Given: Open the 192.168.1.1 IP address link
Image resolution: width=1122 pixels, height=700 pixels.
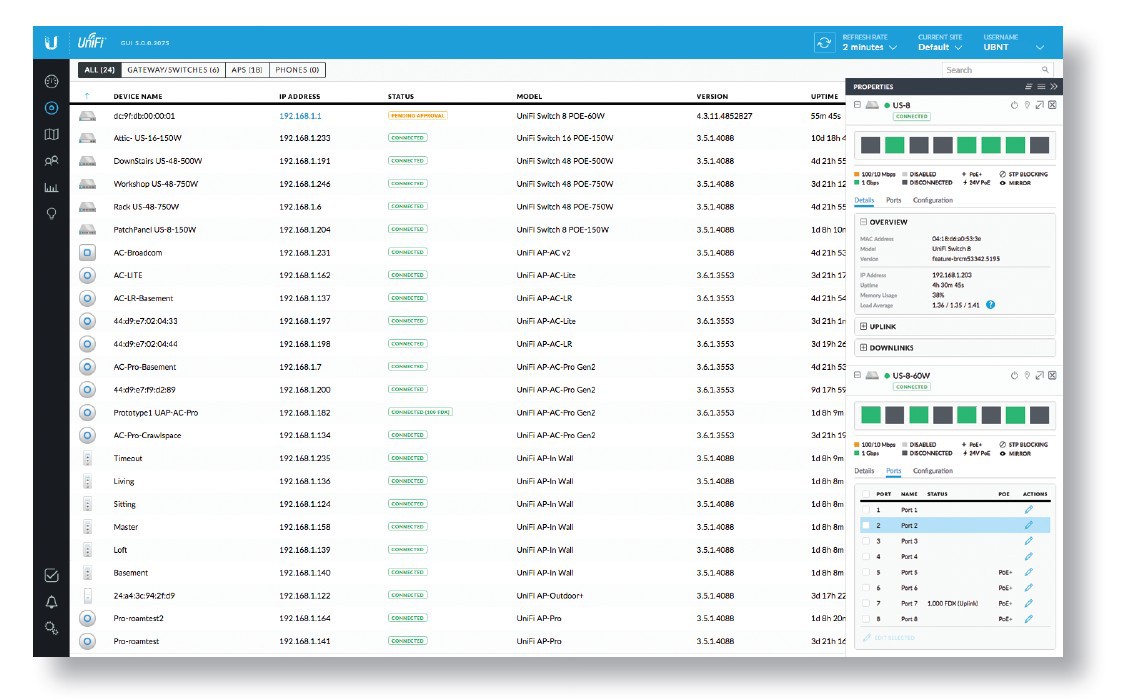Looking at the screenshot, I should pyautogui.click(x=300, y=116).
